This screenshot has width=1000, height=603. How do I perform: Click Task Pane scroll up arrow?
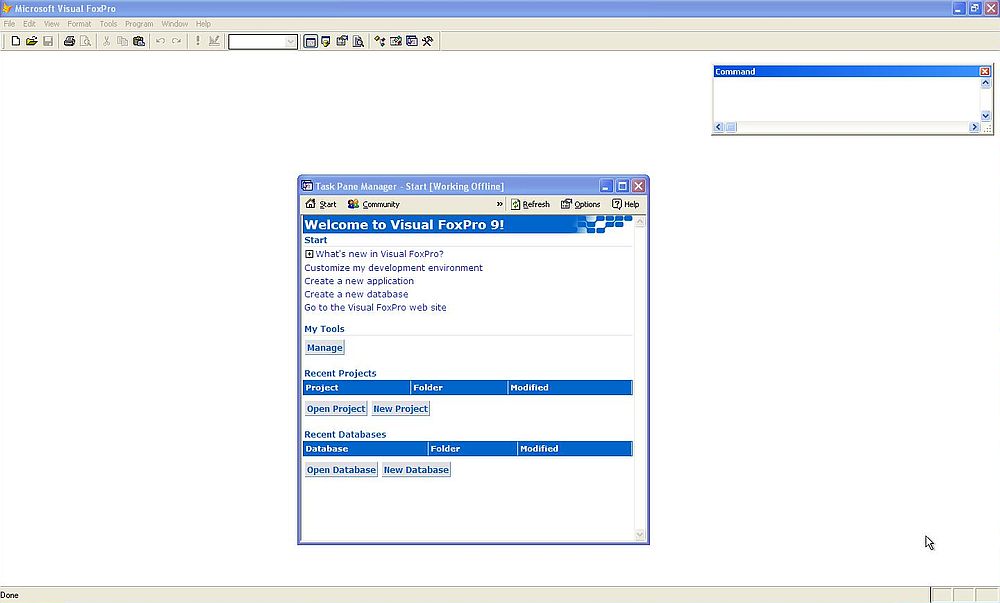point(640,222)
